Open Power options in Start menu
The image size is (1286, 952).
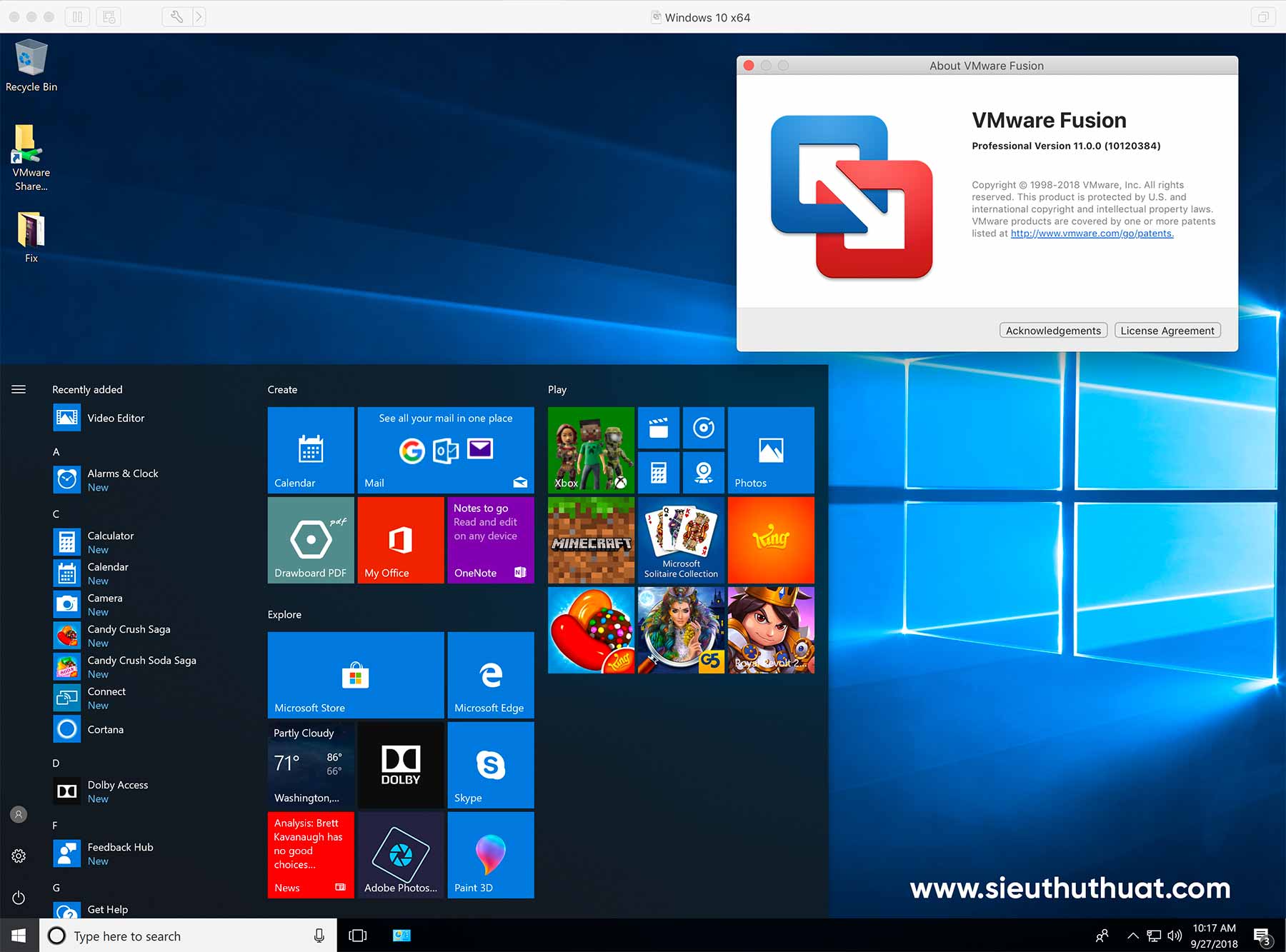(19, 897)
